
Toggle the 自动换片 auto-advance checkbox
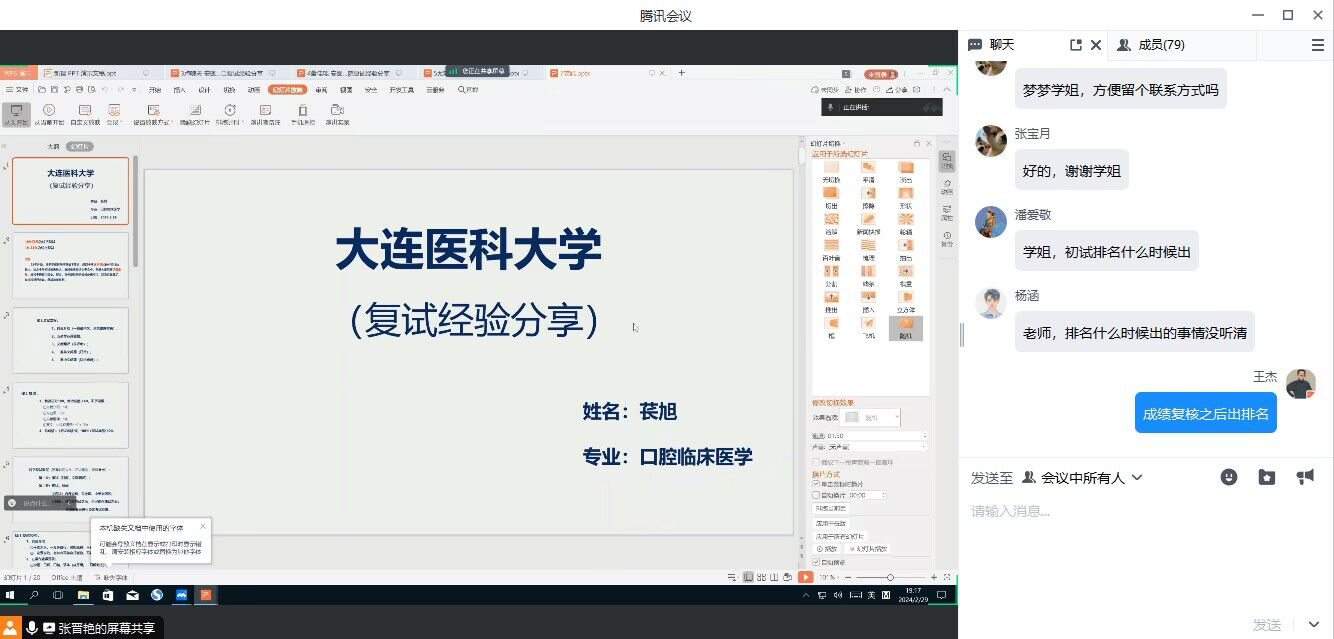click(x=816, y=495)
